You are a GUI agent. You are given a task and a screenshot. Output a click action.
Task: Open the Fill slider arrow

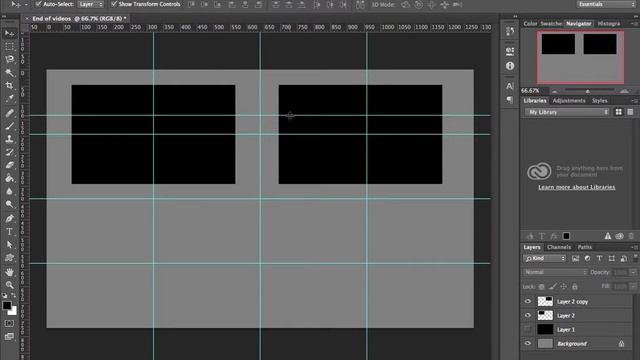pos(633,287)
